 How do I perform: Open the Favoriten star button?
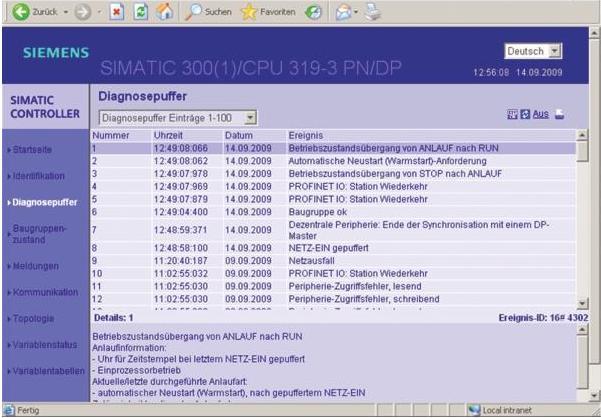point(268,12)
